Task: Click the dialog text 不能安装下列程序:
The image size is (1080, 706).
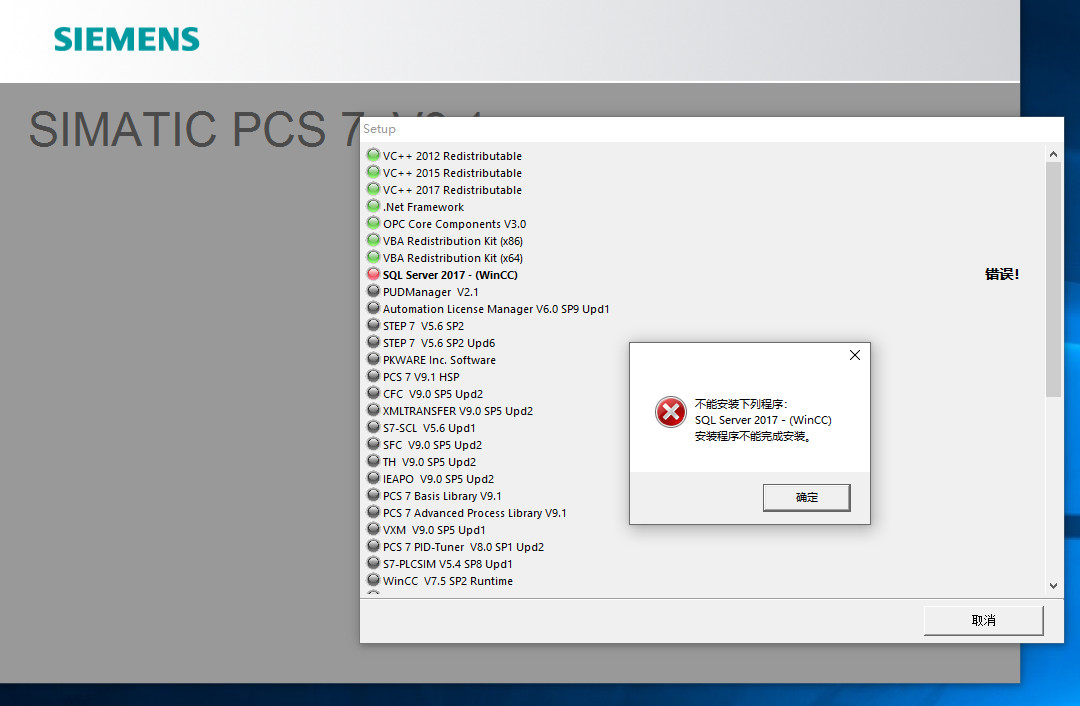Action: [x=740, y=404]
